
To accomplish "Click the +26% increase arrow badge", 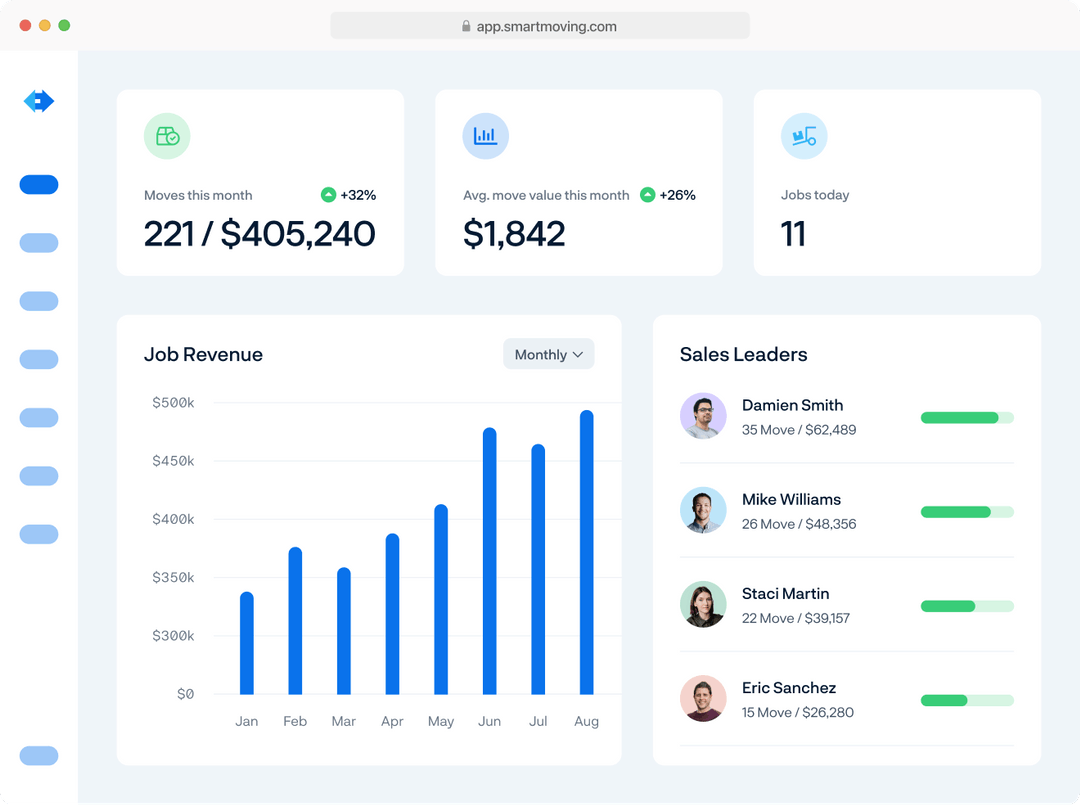I will click(648, 195).
